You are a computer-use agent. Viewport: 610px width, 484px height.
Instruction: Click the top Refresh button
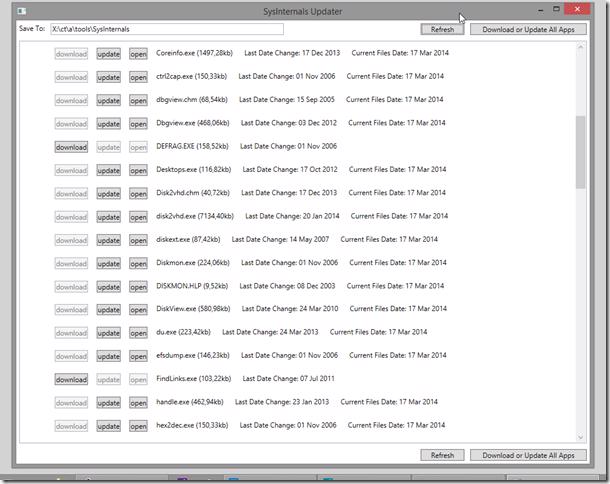442,30
